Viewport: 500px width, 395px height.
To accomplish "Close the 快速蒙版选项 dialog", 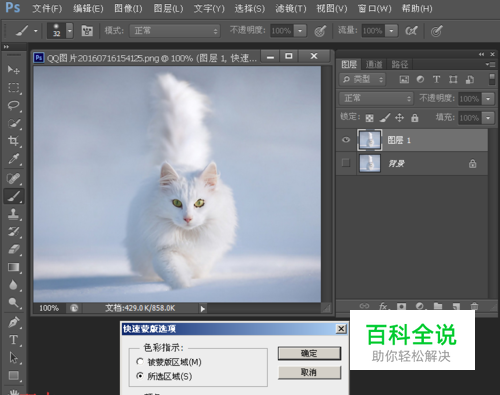I will point(341,329).
